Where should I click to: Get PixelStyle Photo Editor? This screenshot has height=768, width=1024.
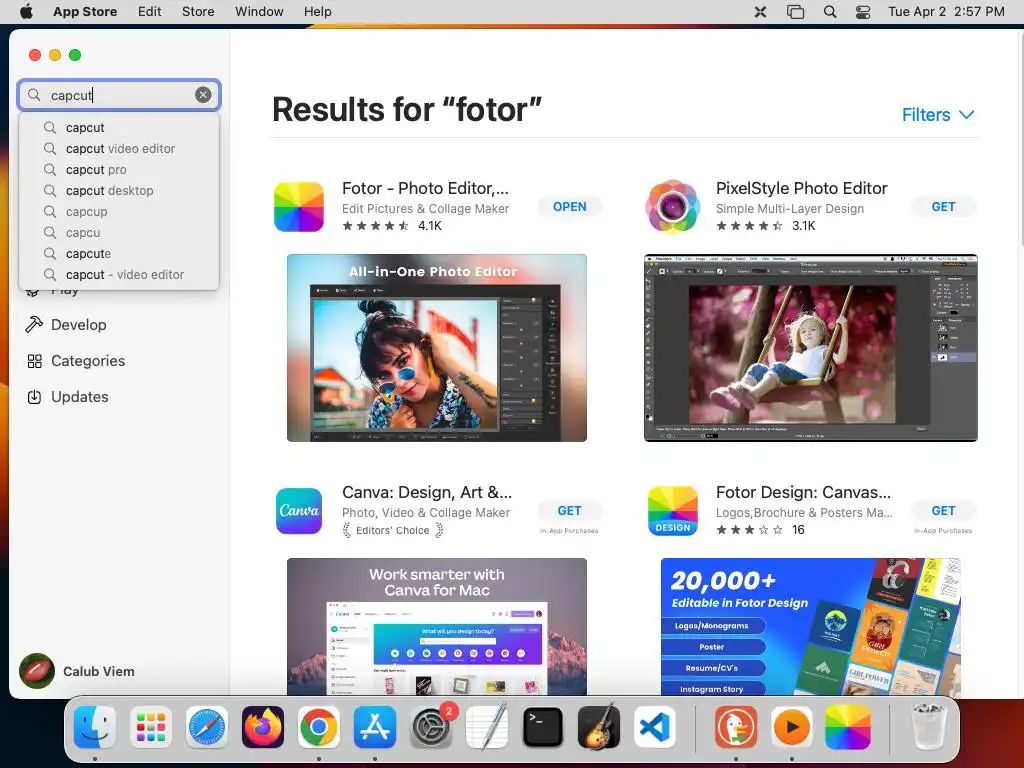(x=943, y=207)
